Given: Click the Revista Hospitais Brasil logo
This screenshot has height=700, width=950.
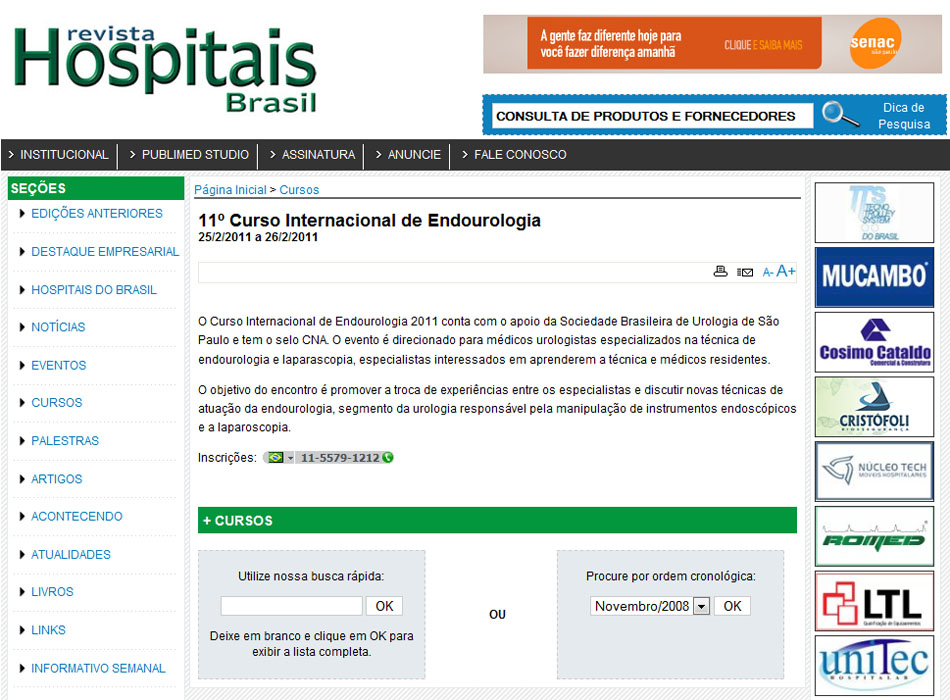Looking at the screenshot, I should pyautogui.click(x=165, y=70).
